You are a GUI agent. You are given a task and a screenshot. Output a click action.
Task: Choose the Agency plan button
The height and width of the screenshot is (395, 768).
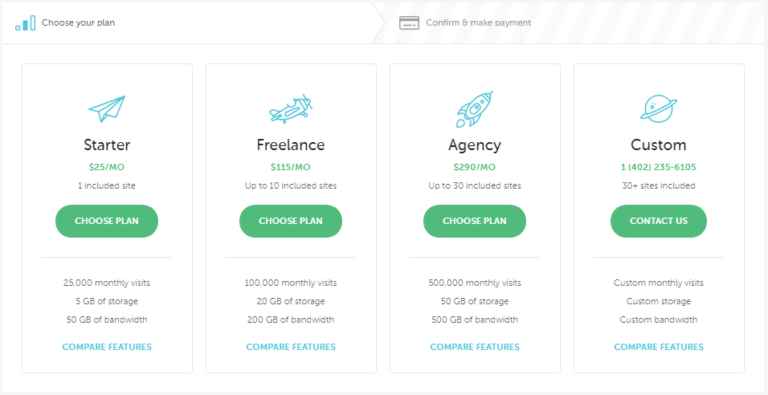click(x=475, y=221)
